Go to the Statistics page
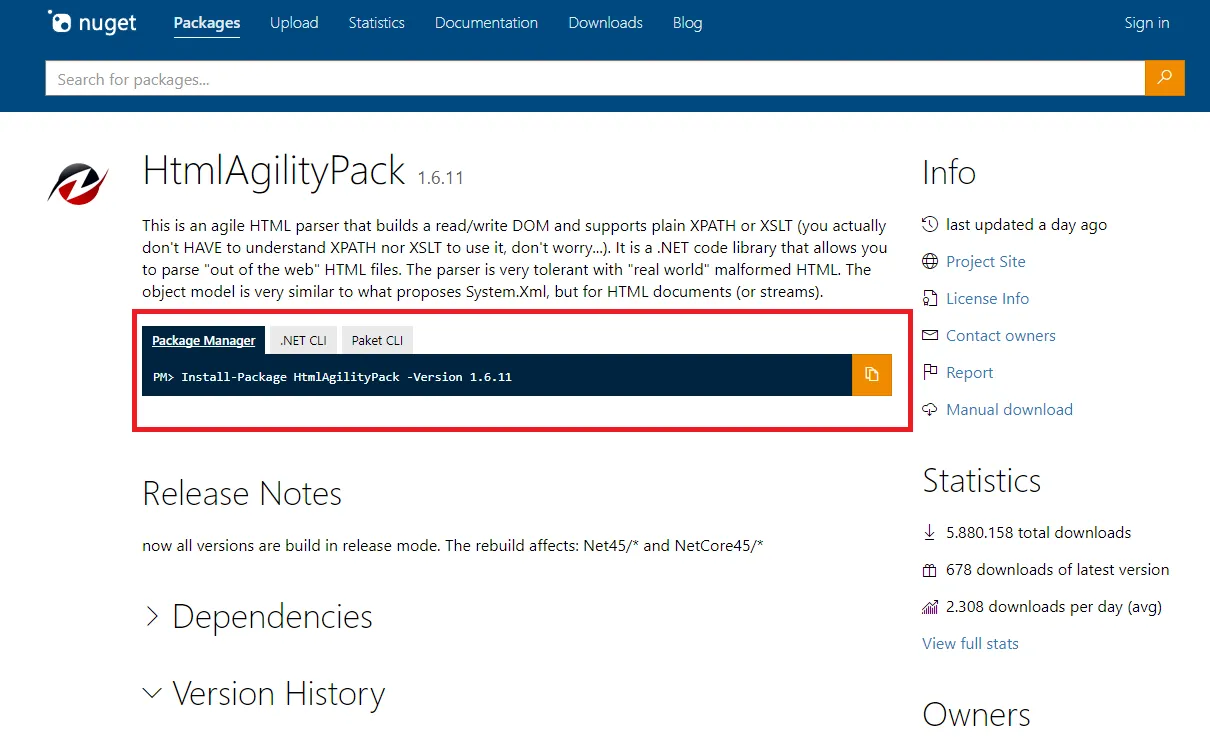Image resolution: width=1210 pixels, height=737 pixels. coord(377,22)
